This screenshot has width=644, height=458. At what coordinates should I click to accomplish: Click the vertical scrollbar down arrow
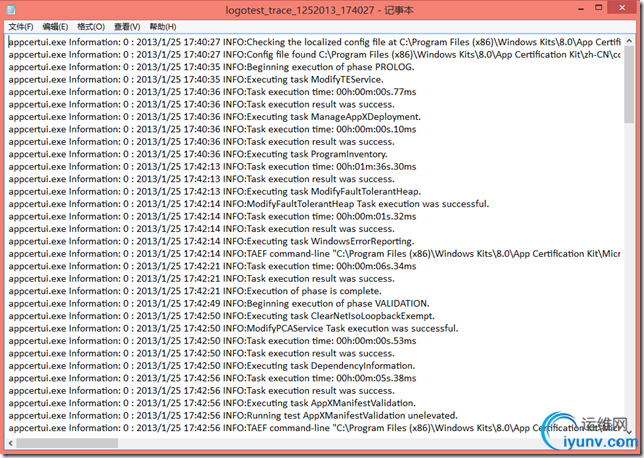pos(629,432)
